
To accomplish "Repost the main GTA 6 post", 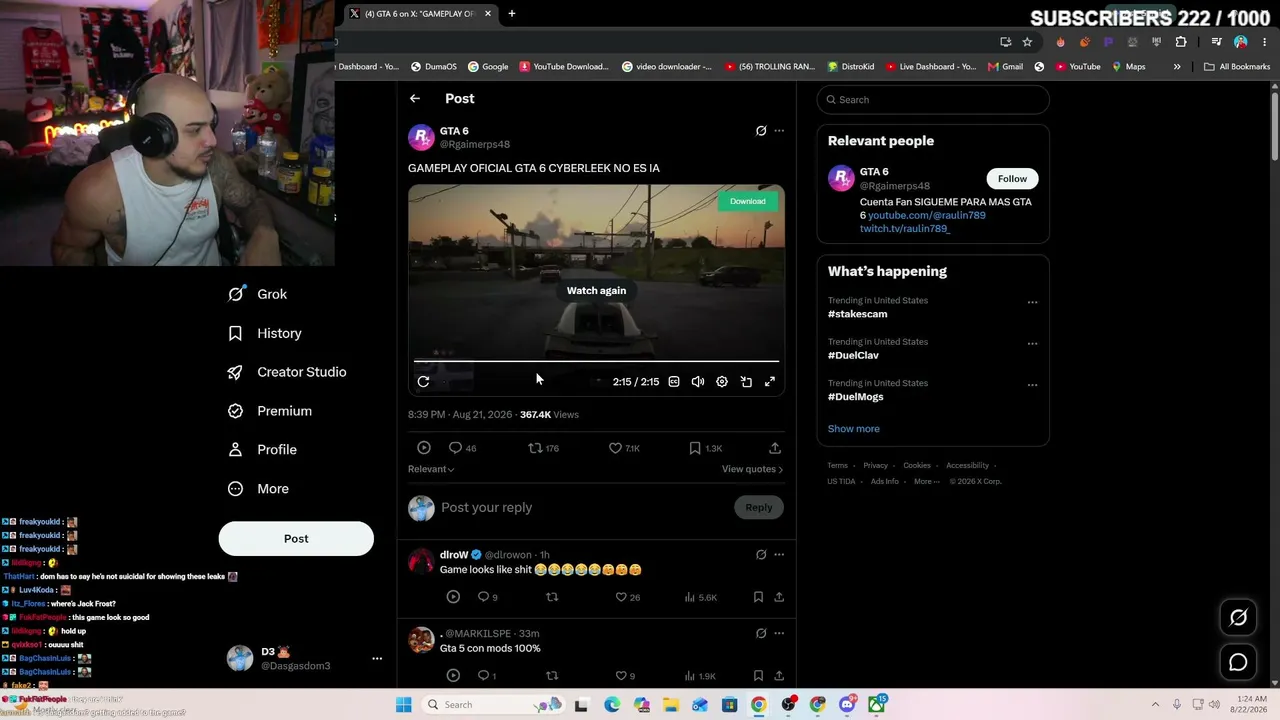I will [x=543, y=448].
